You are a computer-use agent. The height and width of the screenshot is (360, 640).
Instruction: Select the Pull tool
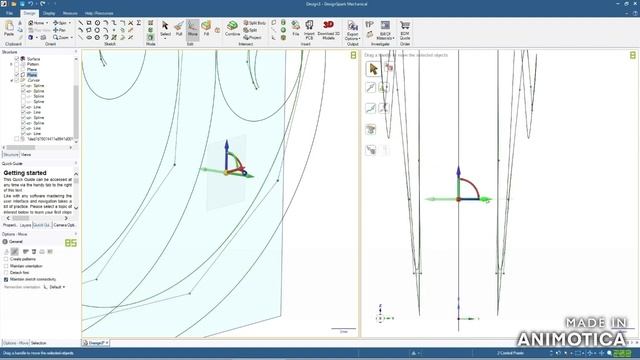pos(179,29)
